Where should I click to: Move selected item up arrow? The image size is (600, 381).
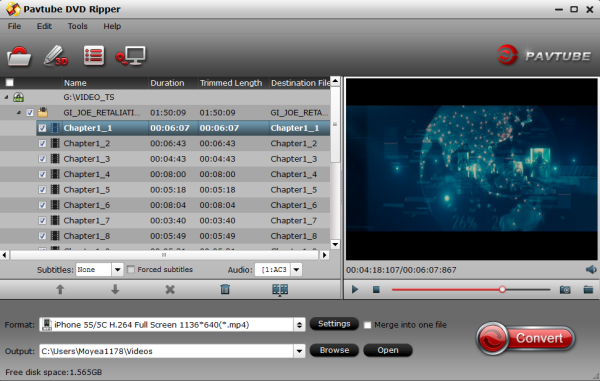pos(60,290)
